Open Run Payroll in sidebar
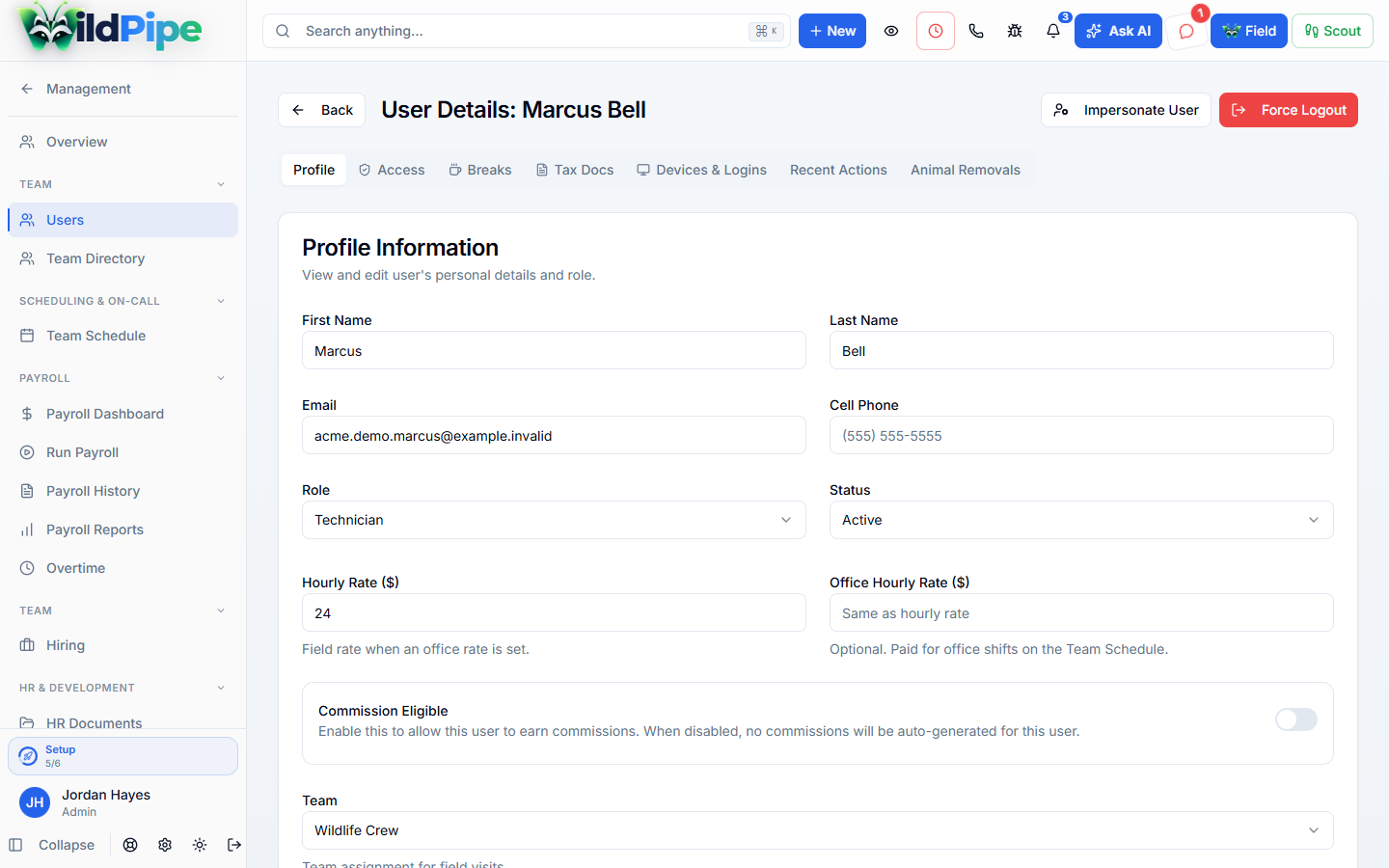Viewport: 1389px width, 868px height. [x=123, y=452]
